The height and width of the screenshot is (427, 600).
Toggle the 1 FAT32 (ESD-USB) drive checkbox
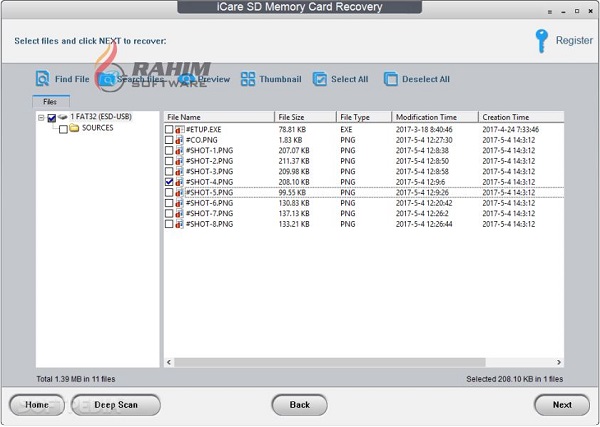pyautogui.click(x=52, y=118)
